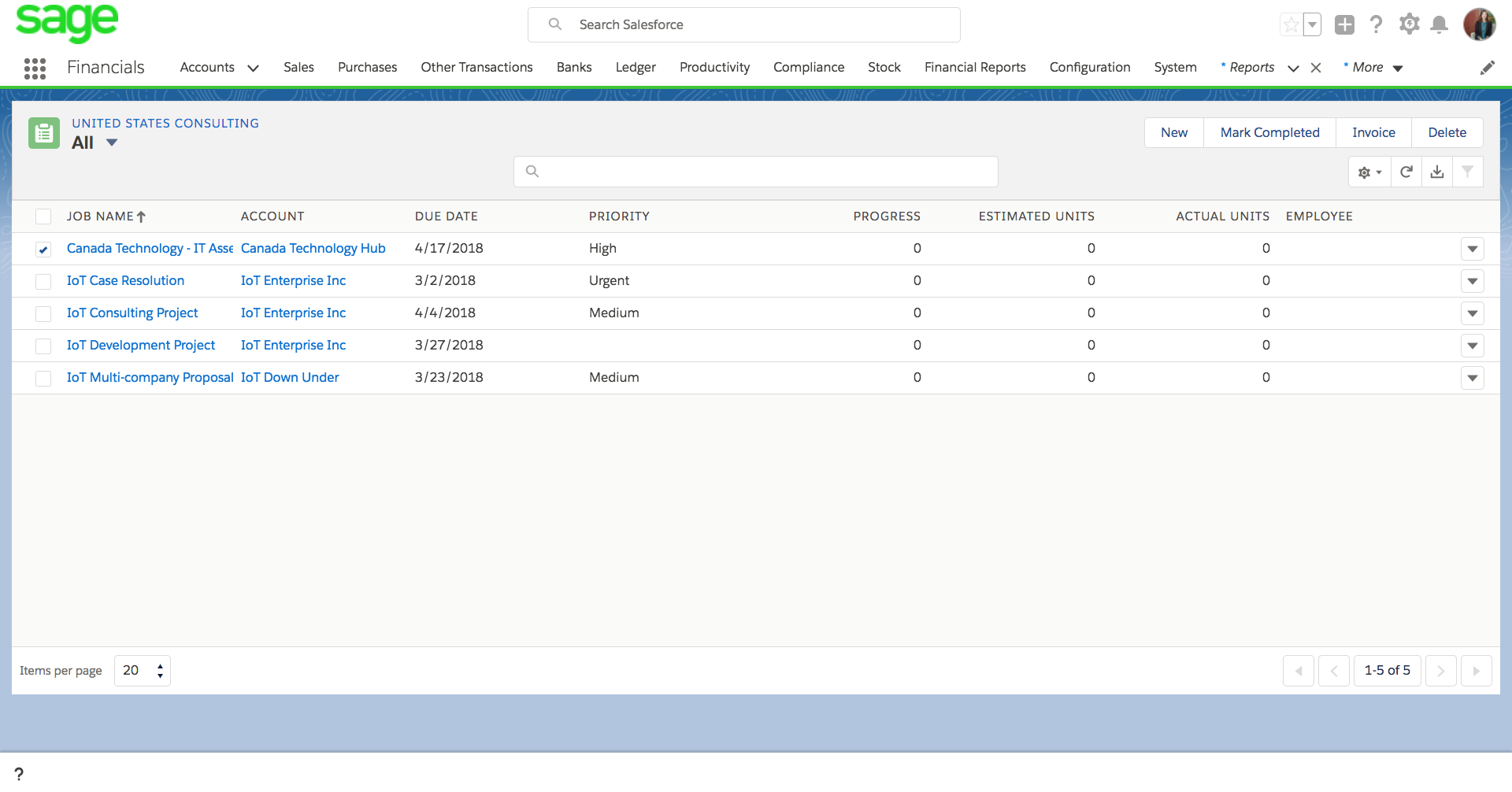The image size is (1512, 792).
Task: Go to the last page of results
Action: pyautogui.click(x=1477, y=671)
